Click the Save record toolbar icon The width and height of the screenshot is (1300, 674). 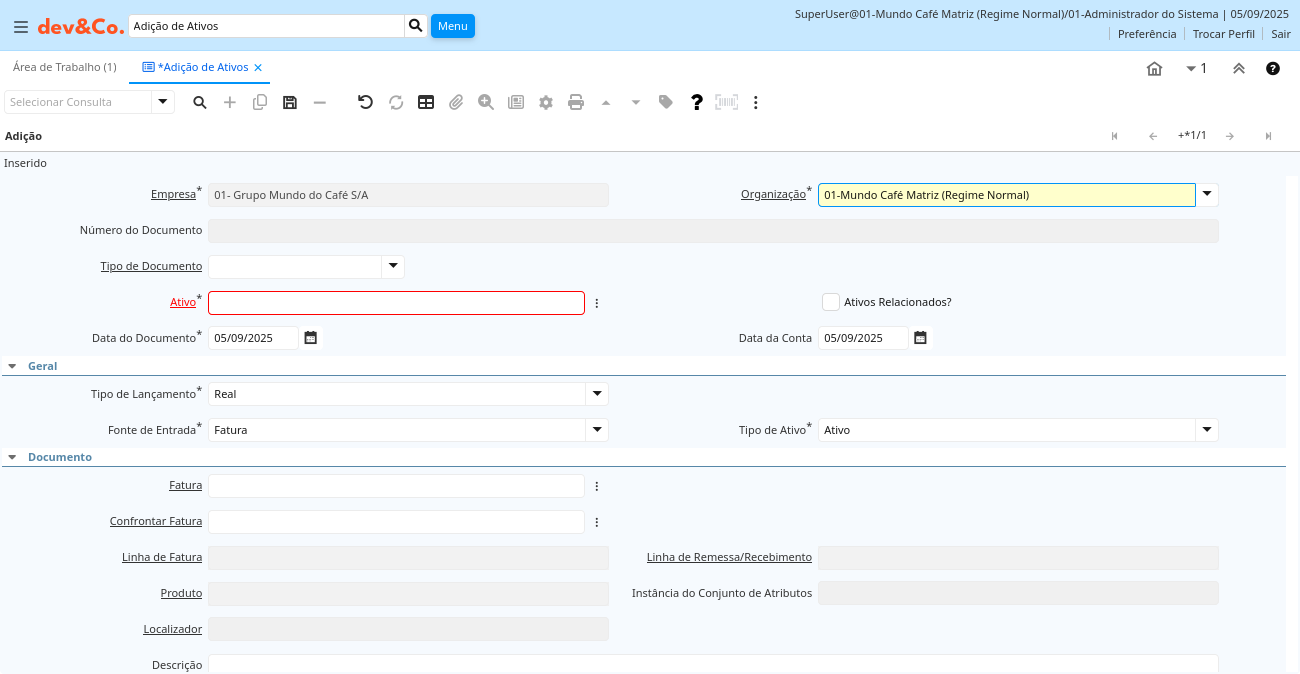(x=290, y=102)
